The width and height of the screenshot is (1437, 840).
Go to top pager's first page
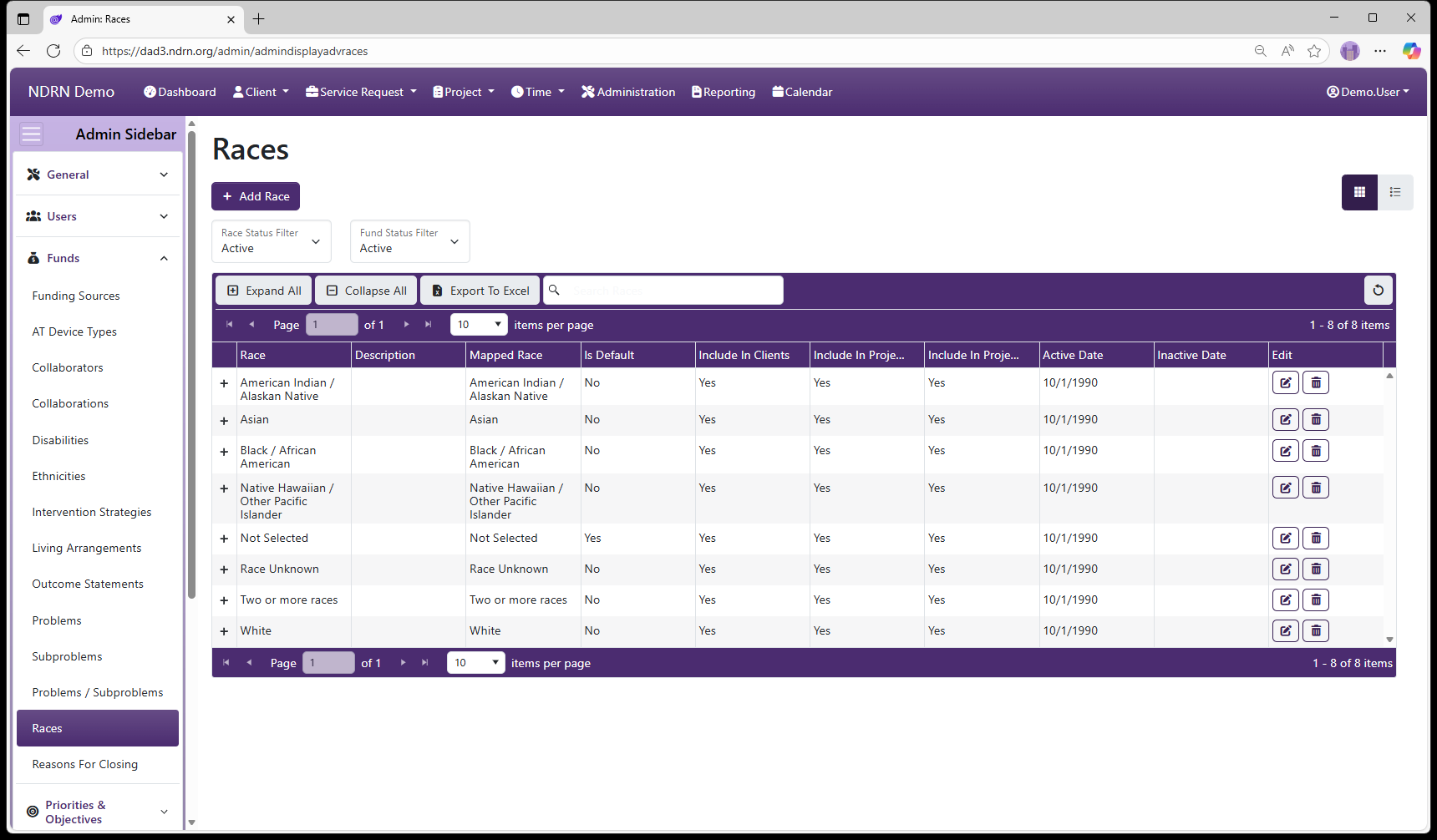[229, 324]
